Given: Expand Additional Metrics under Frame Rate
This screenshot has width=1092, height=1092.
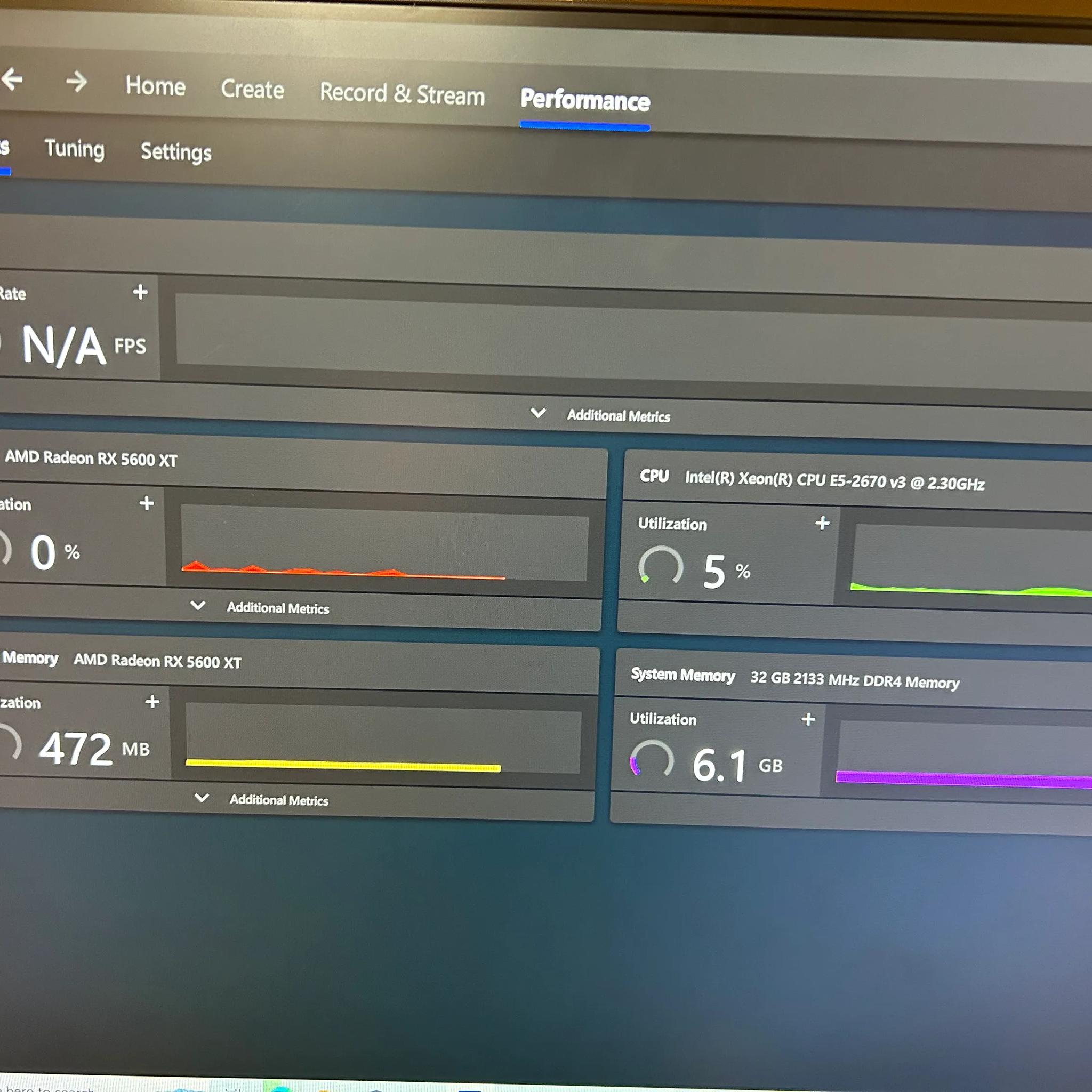Looking at the screenshot, I should tap(601, 415).
